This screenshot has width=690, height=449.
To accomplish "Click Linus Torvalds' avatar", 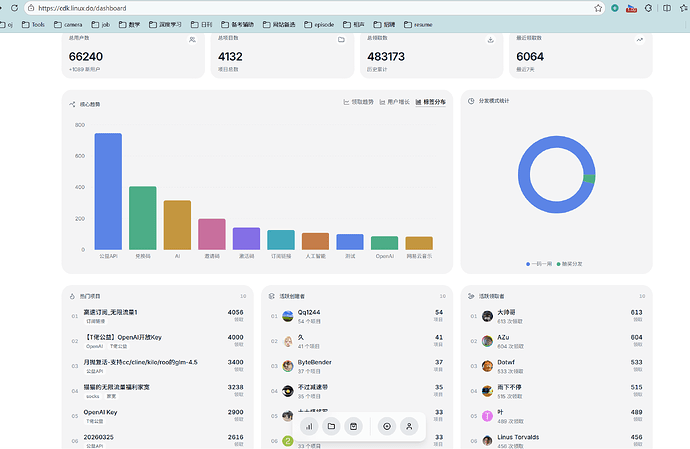I will coord(487,441).
